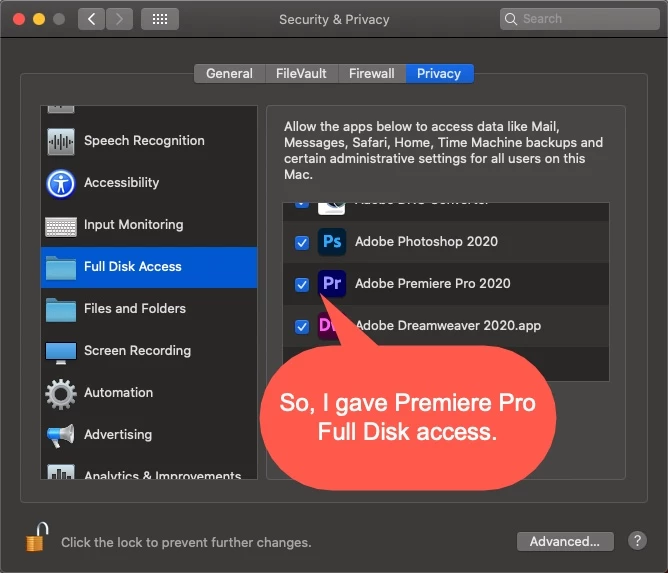Select Accessibility in the sidebar list
This screenshot has height=573, width=668.
(x=149, y=183)
